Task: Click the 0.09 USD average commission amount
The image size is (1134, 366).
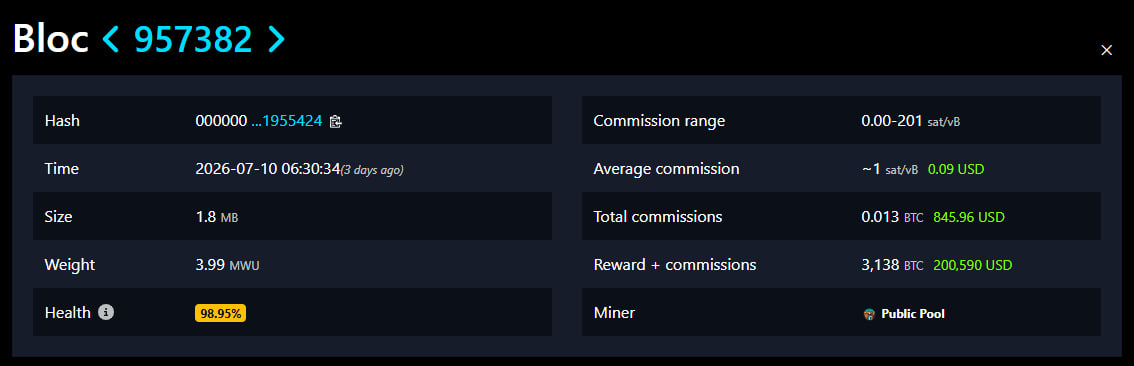Action: click(956, 169)
